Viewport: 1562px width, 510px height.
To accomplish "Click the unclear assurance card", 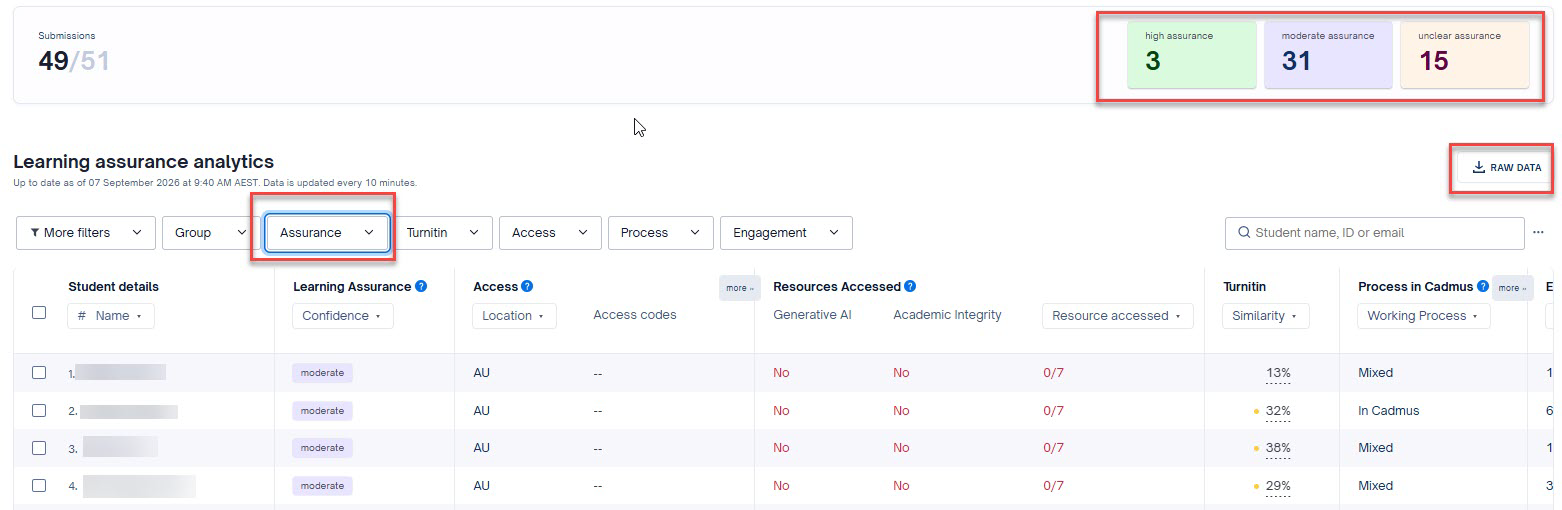I will [x=1465, y=55].
